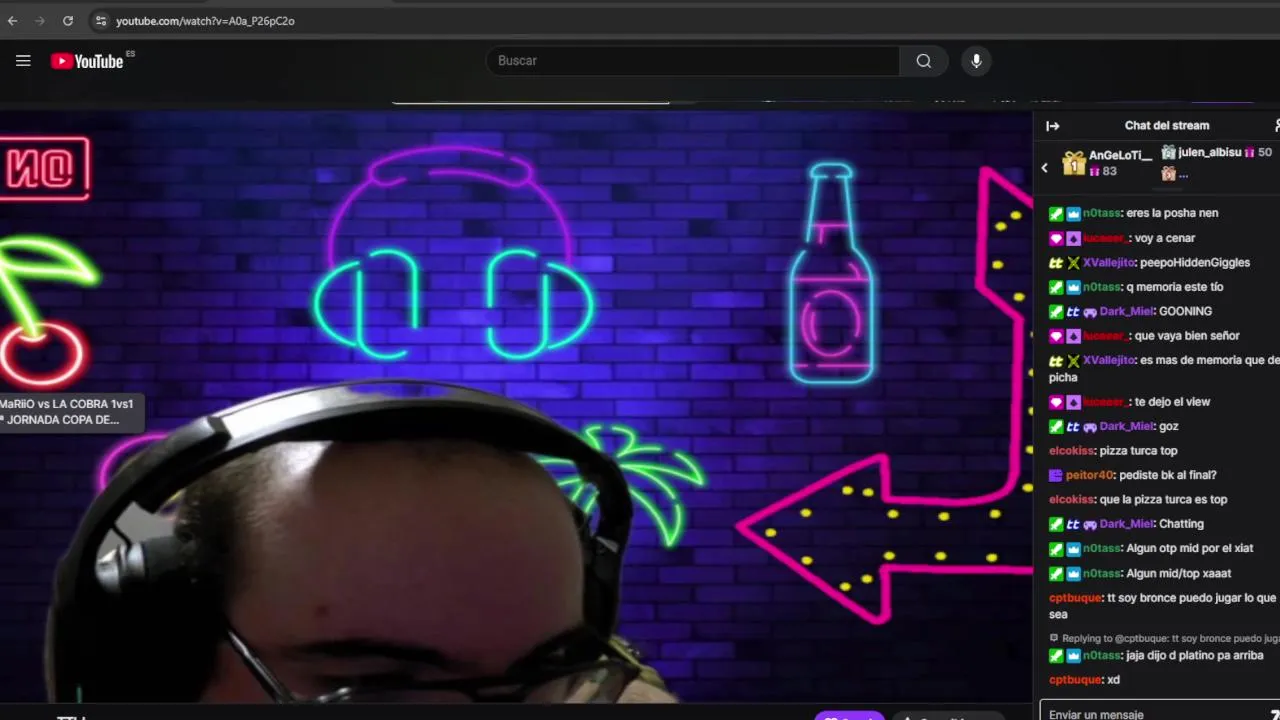Open Dark_Miel profile from GOONING message
This screenshot has width=1280, height=720.
pyautogui.click(x=1126, y=312)
